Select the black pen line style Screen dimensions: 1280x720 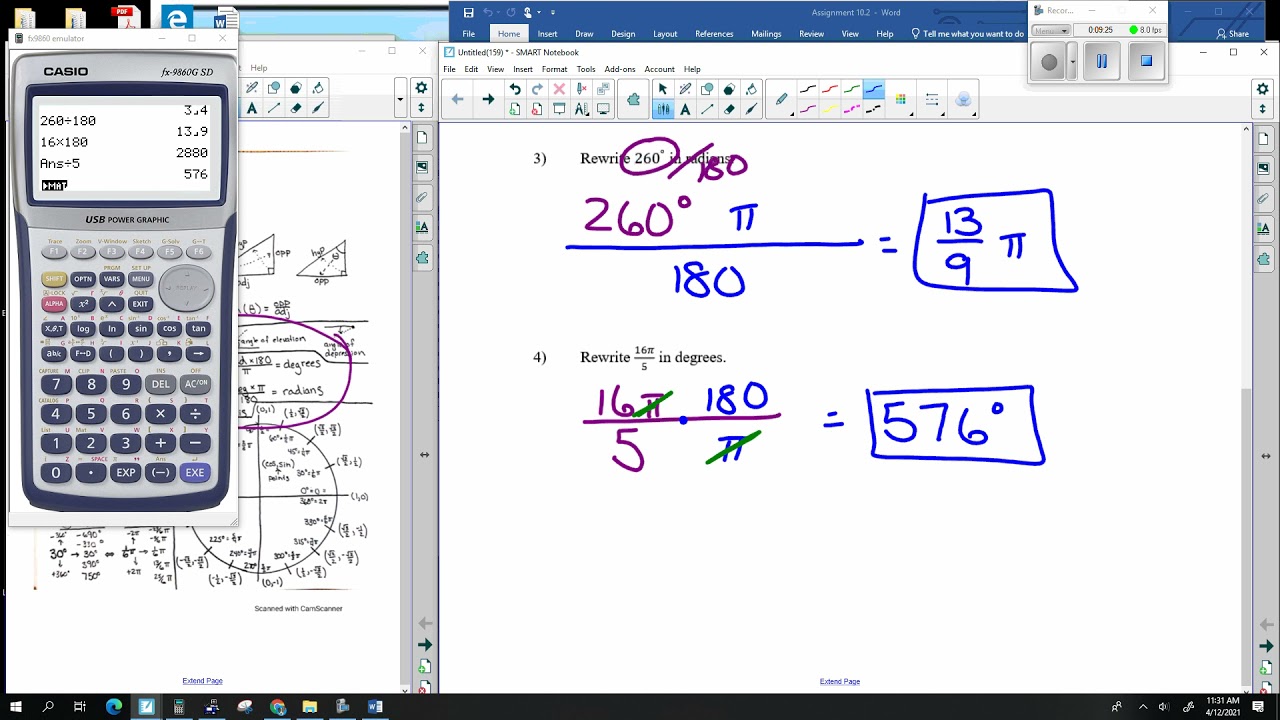(808, 90)
